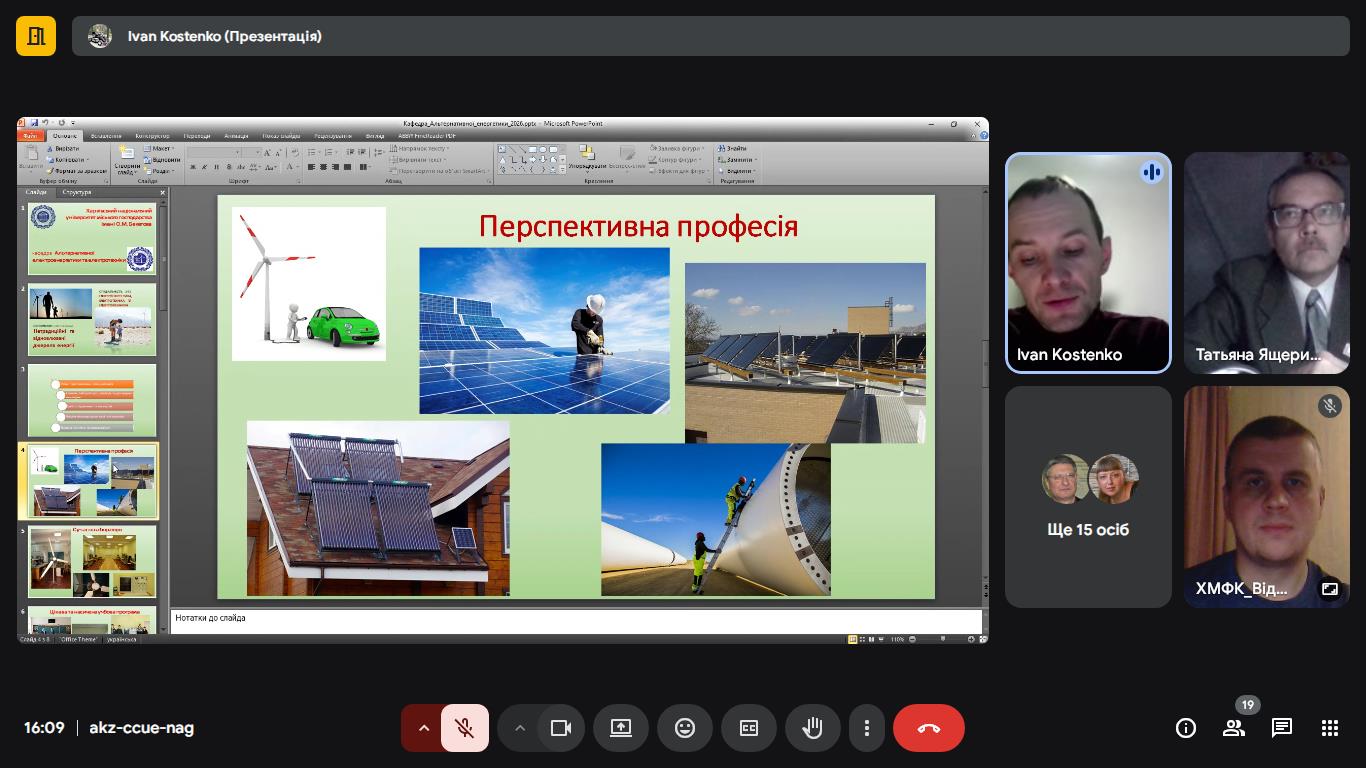Click the speaking indicator on Ivan Kostenko's tile
The height and width of the screenshot is (768, 1366).
click(x=1151, y=172)
